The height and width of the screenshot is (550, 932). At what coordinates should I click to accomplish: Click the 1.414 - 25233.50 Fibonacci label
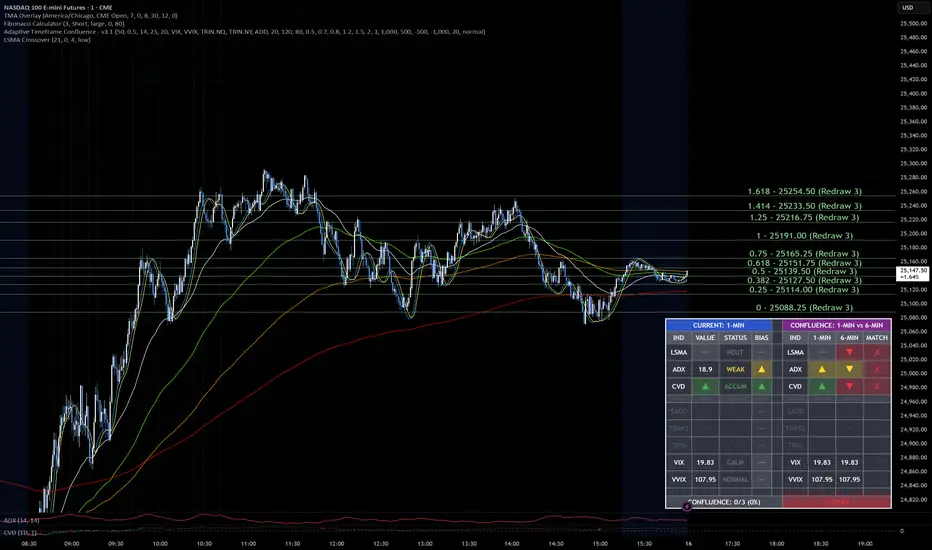pos(804,206)
